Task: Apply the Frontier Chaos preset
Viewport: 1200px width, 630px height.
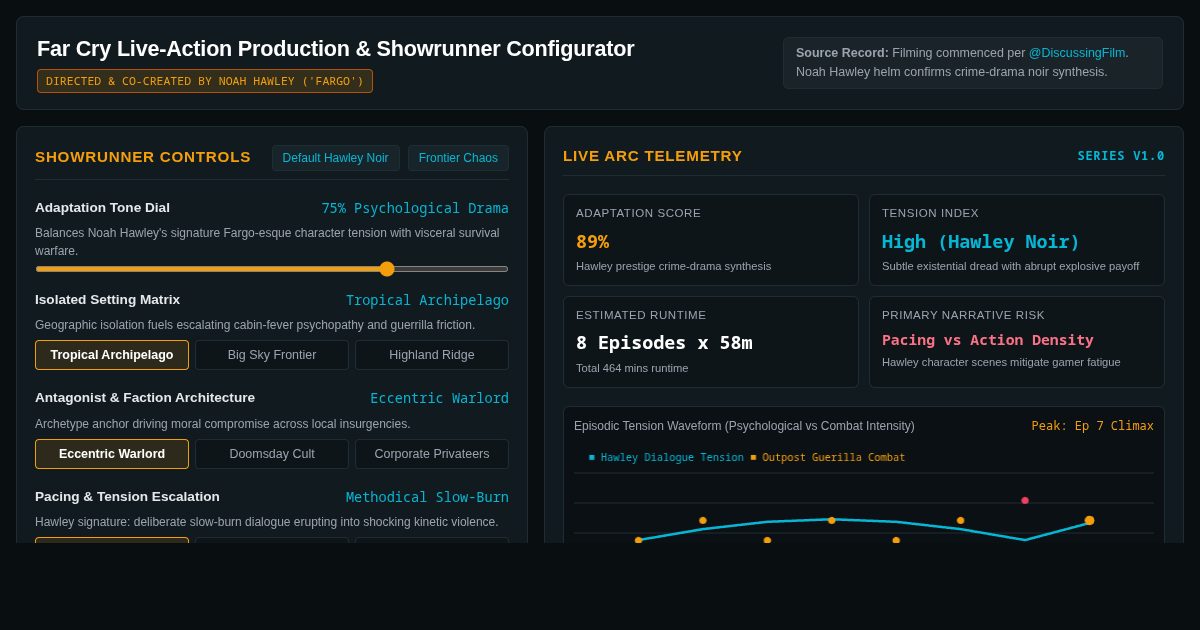Action: [x=458, y=158]
